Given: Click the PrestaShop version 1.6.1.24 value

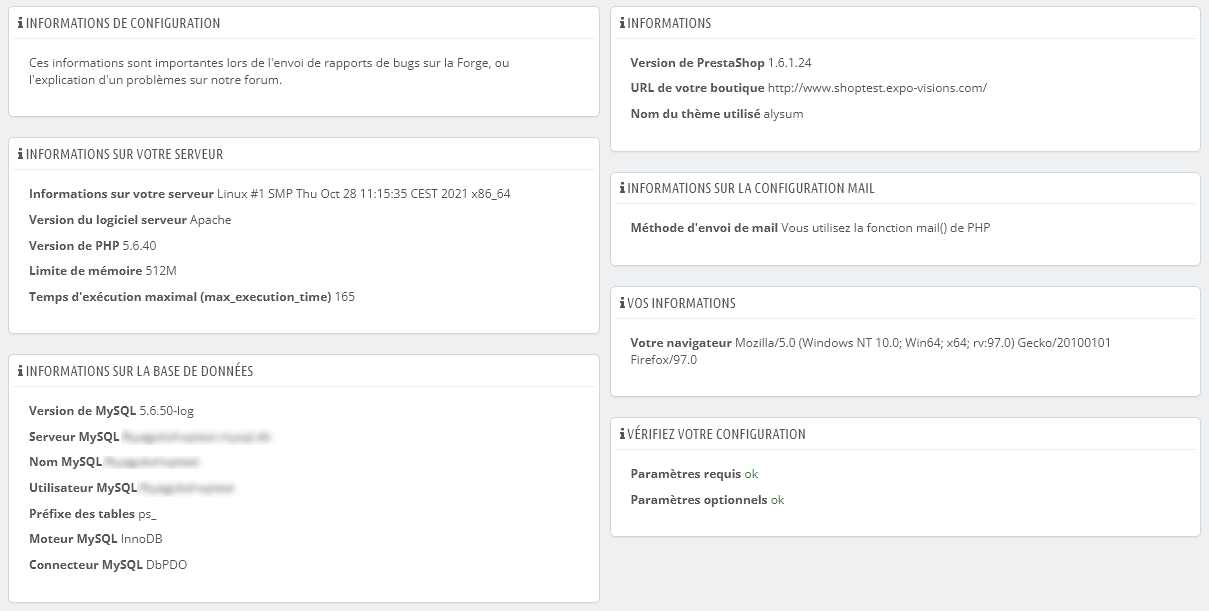Looking at the screenshot, I should [796, 62].
